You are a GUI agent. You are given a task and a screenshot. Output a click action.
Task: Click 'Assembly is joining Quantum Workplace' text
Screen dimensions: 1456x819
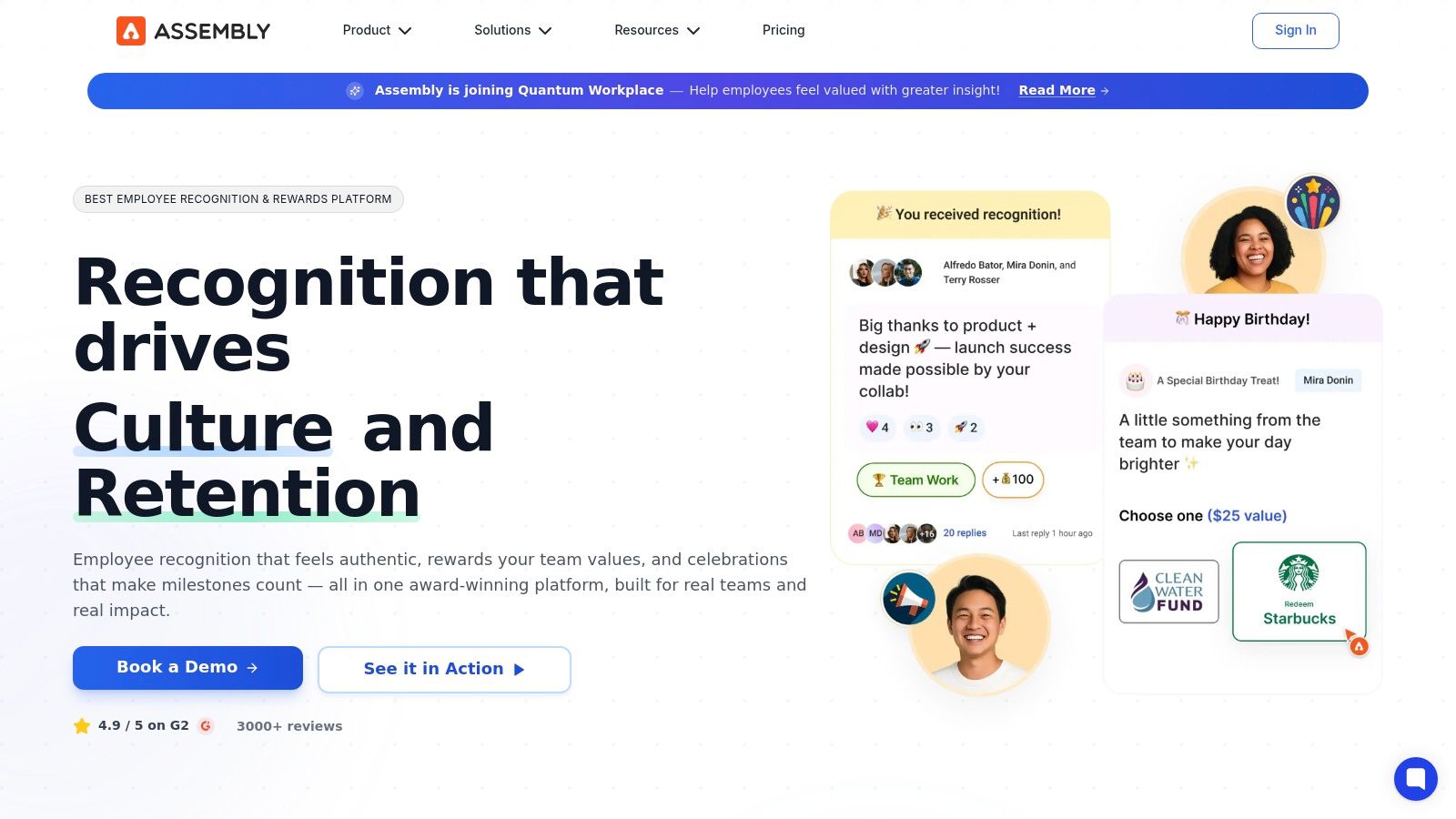[x=519, y=90]
